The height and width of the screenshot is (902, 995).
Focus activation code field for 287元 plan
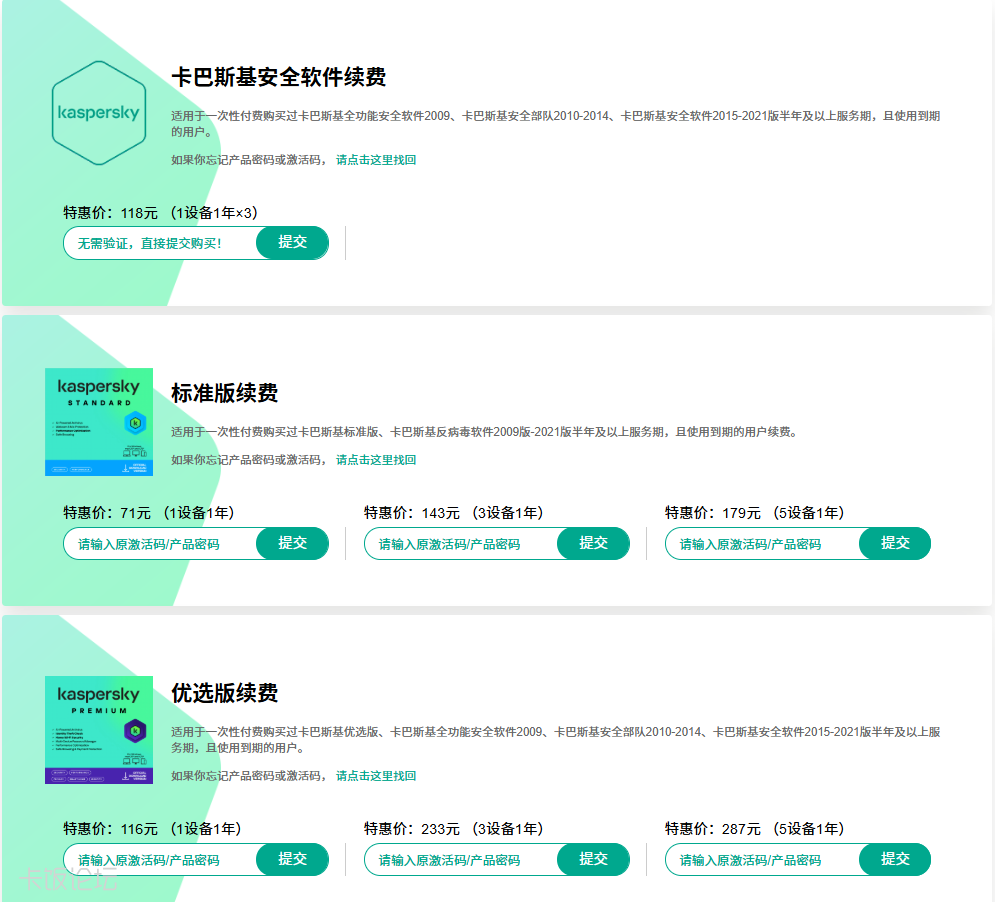(762, 860)
